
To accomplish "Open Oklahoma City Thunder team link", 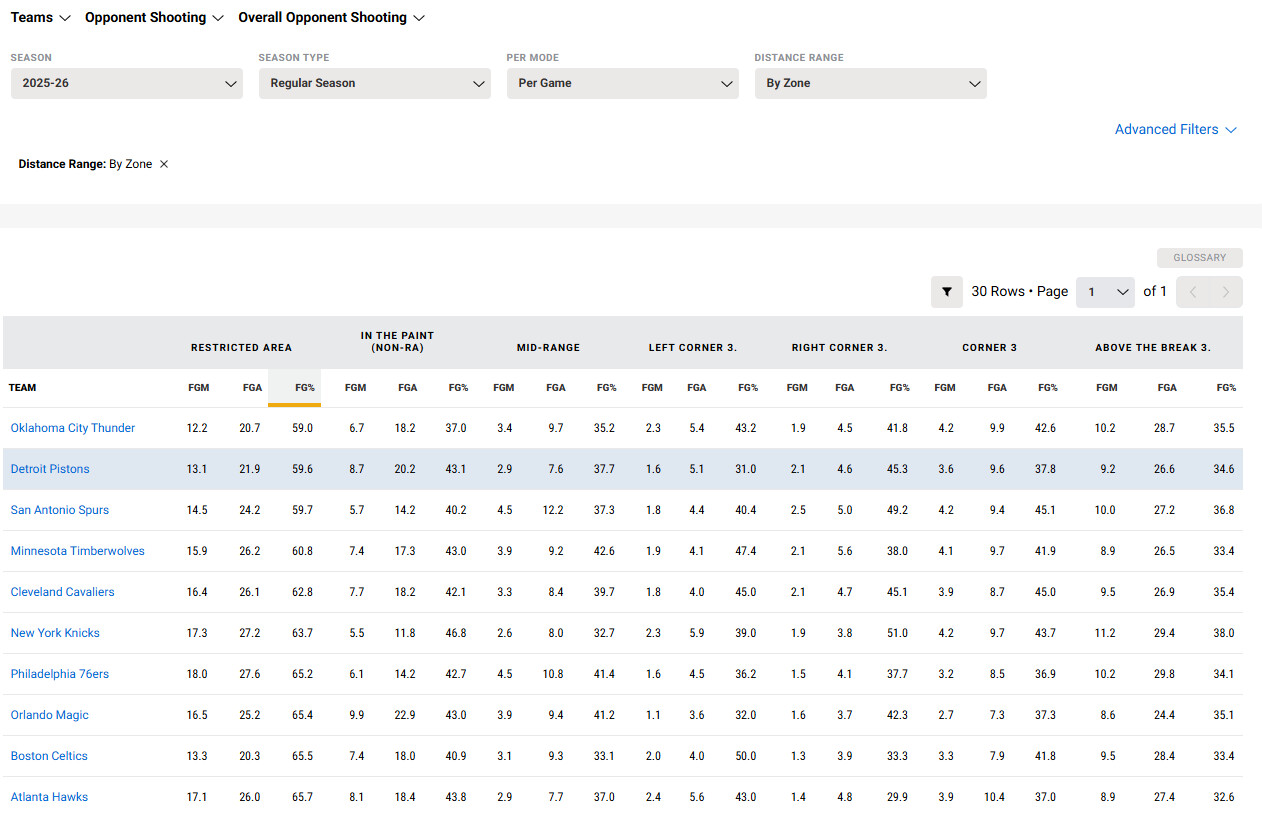I will (73, 428).
